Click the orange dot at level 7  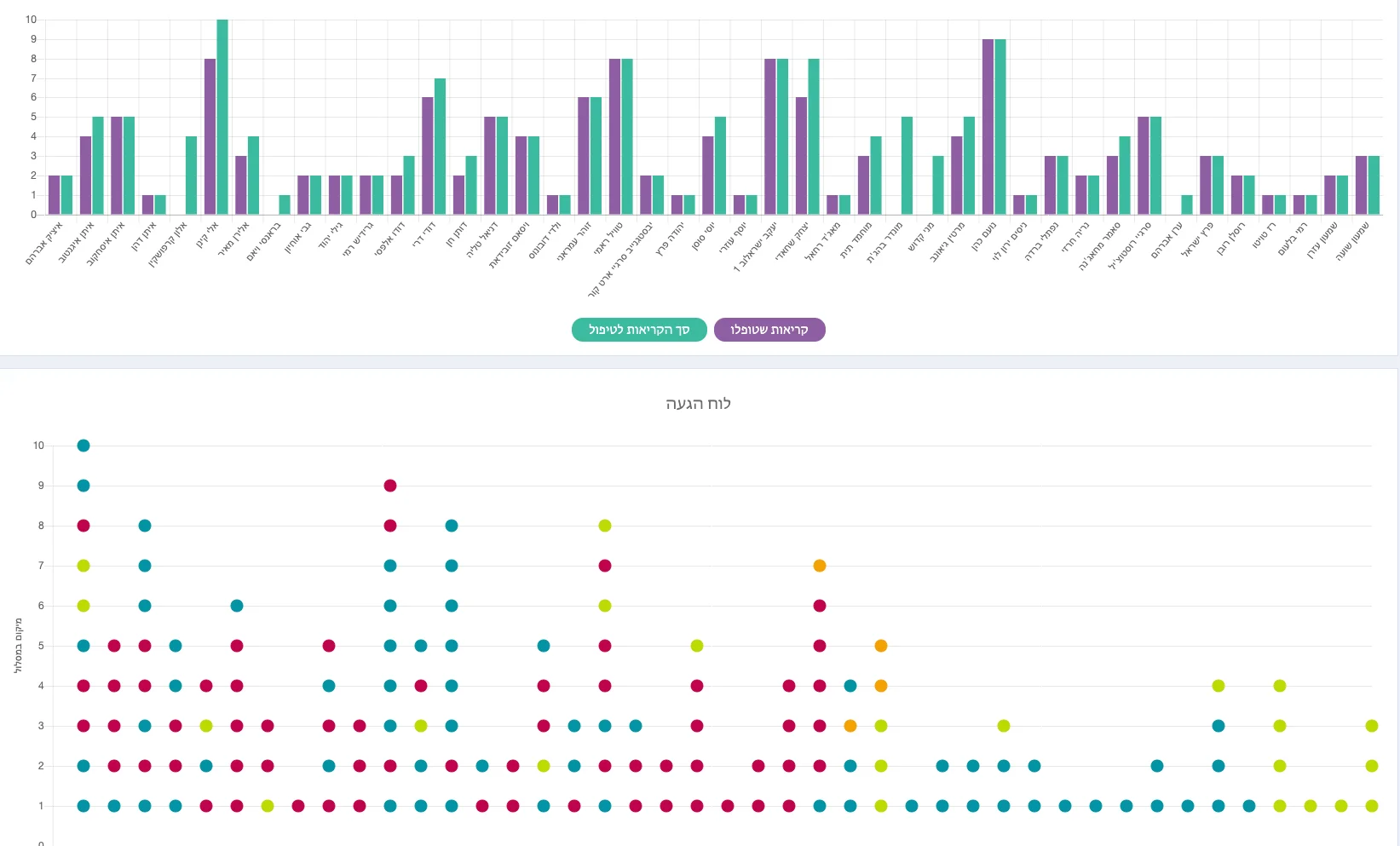820,566
